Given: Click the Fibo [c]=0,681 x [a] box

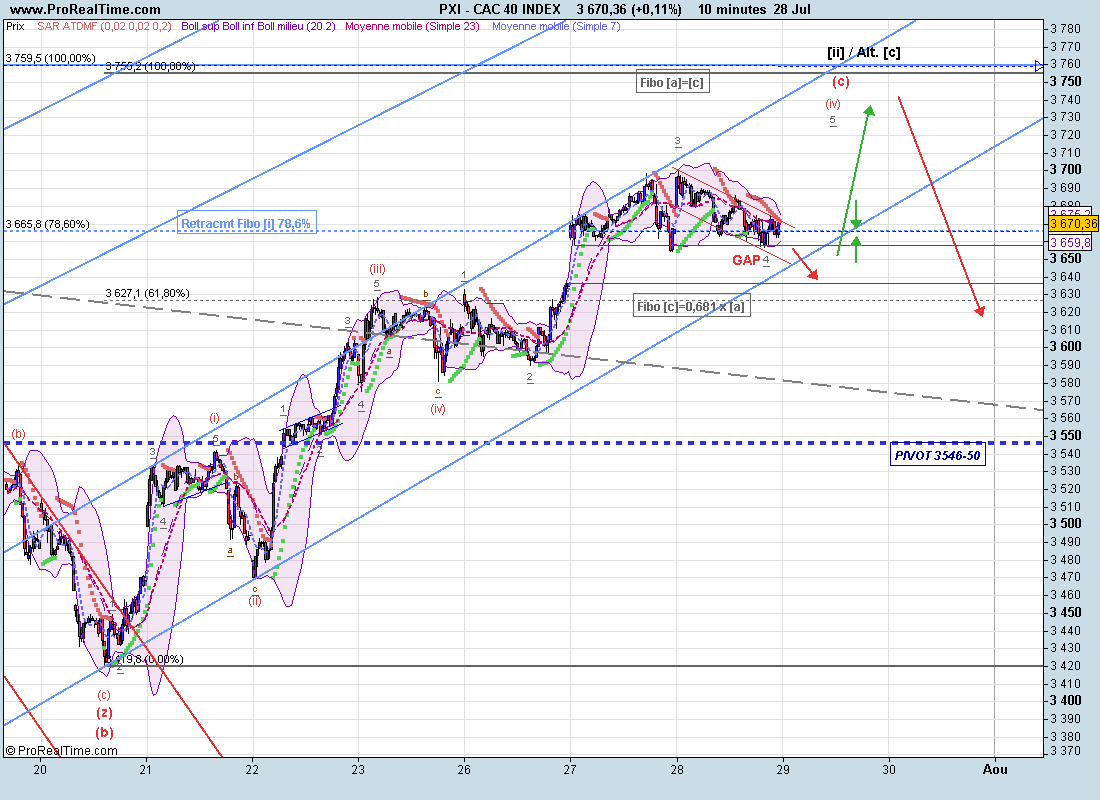Looking at the screenshot, I should pyautogui.click(x=692, y=306).
